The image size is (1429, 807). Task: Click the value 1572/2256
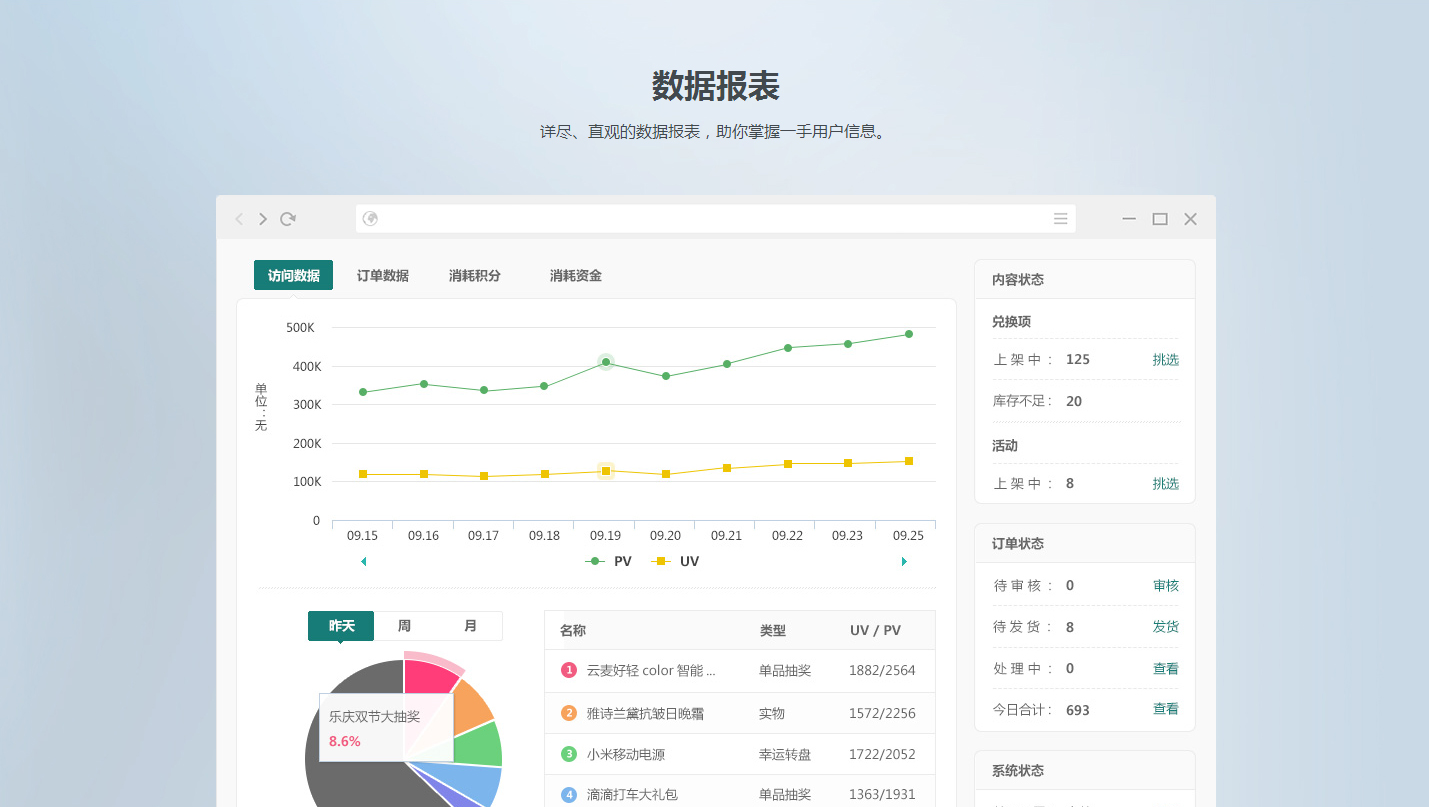(882, 713)
